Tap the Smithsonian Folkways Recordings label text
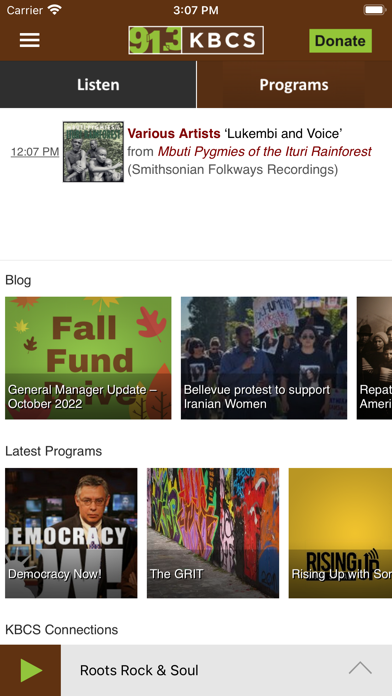The height and width of the screenshot is (696, 392). pos(233,170)
